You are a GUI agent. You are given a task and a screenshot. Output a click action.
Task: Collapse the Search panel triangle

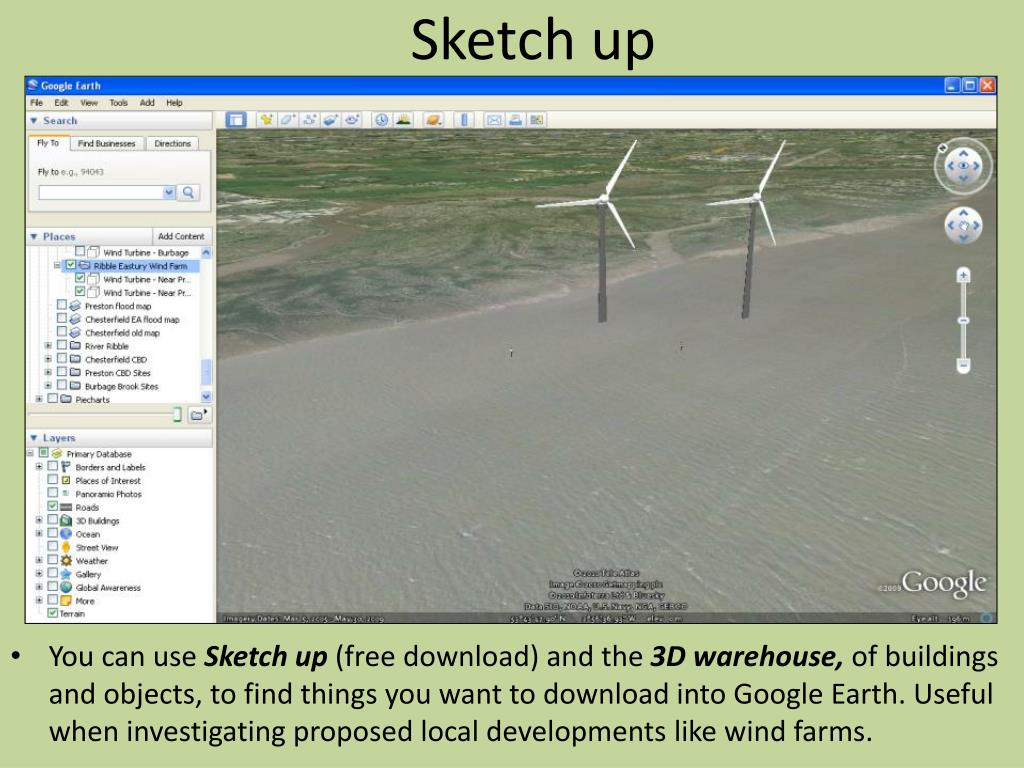pyautogui.click(x=34, y=121)
